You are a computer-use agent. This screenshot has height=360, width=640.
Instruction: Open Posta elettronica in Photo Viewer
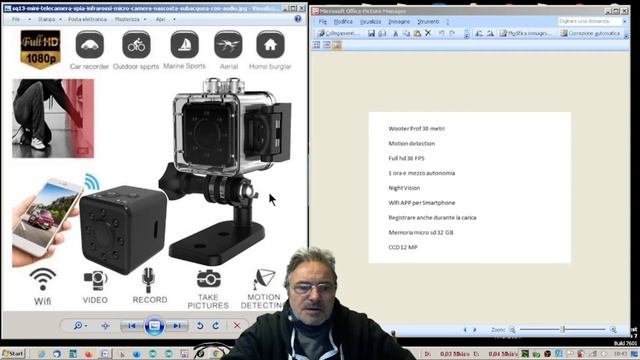(87, 19)
